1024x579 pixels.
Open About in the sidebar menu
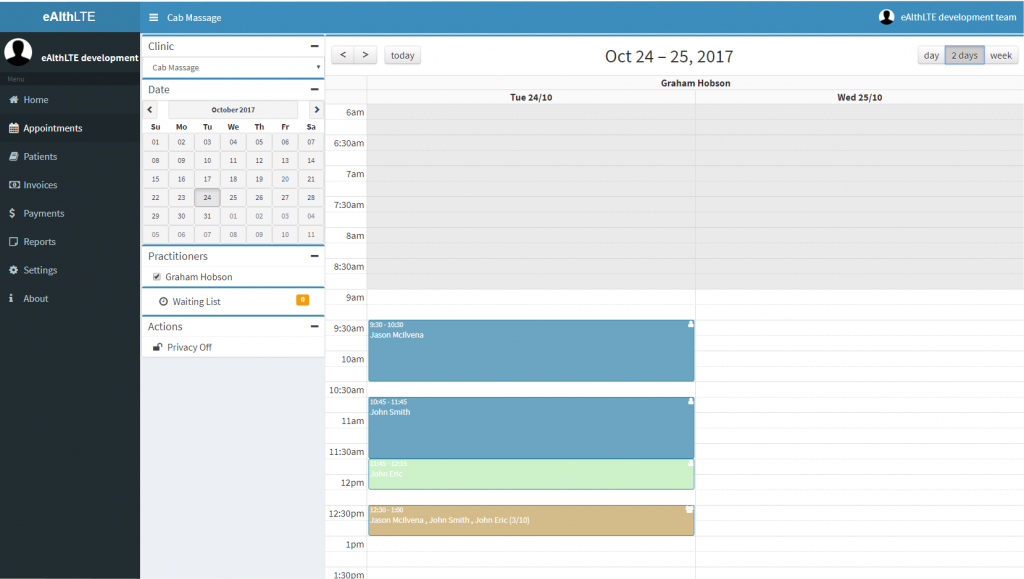click(x=70, y=298)
